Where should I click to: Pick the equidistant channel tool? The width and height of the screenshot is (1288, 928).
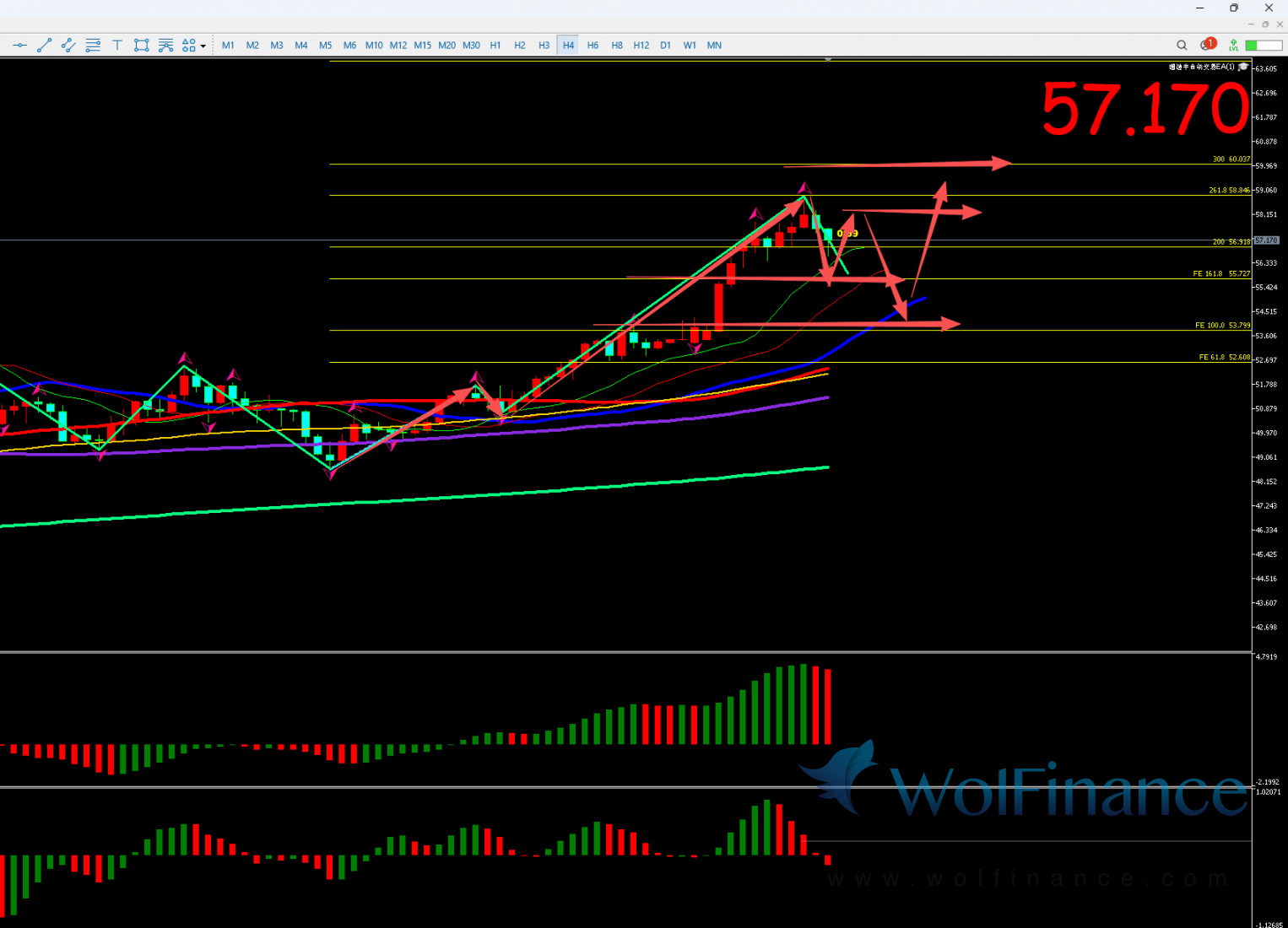68,46
